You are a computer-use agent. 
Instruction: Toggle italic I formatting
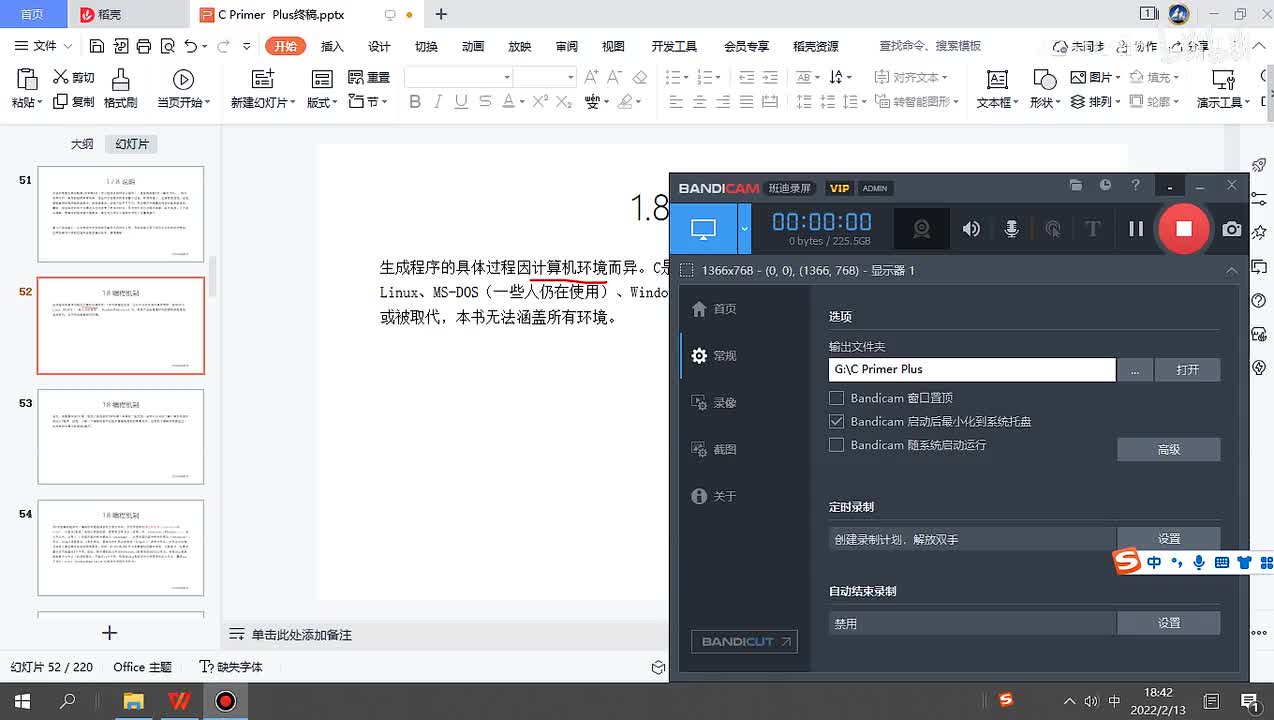pyautogui.click(x=438, y=101)
